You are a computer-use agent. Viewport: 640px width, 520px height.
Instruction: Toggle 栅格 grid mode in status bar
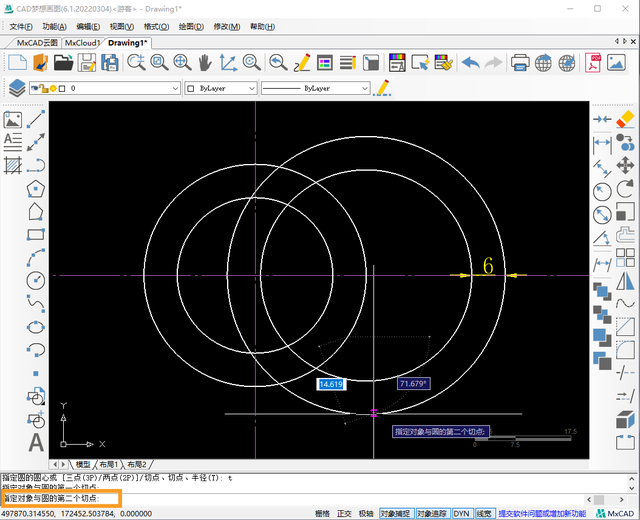coord(322,513)
